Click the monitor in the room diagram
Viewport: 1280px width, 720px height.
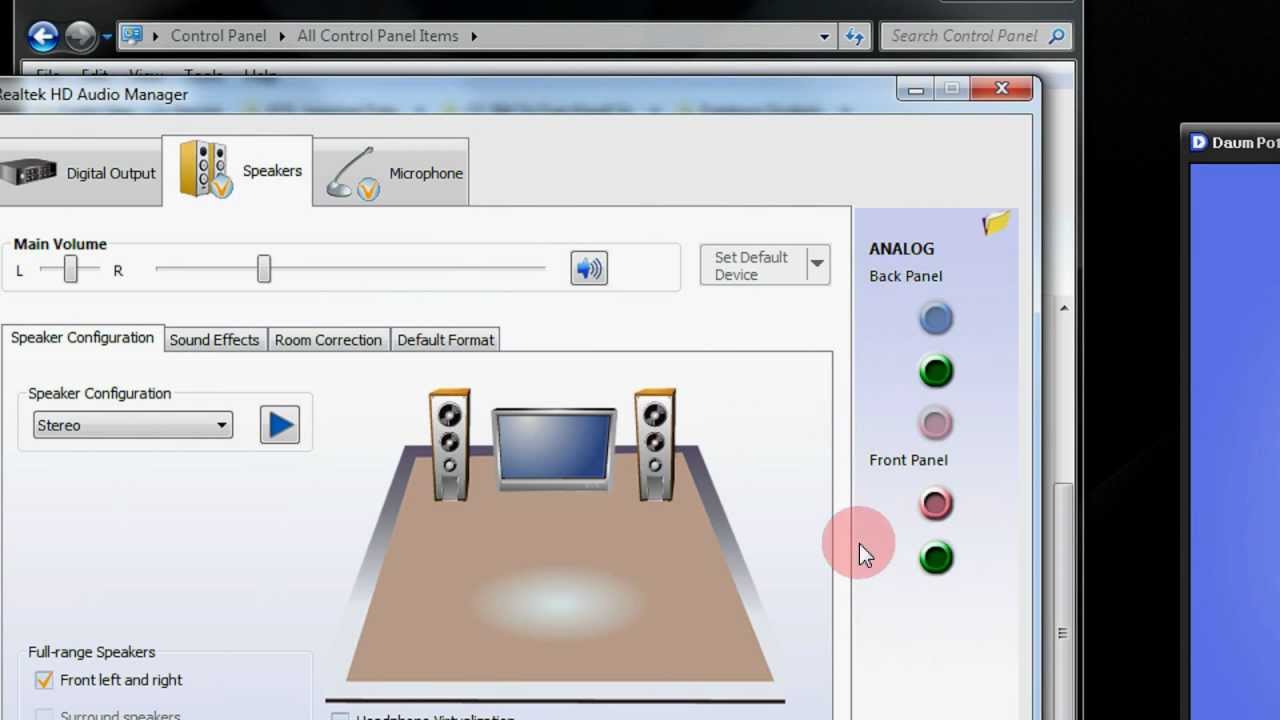(x=554, y=449)
